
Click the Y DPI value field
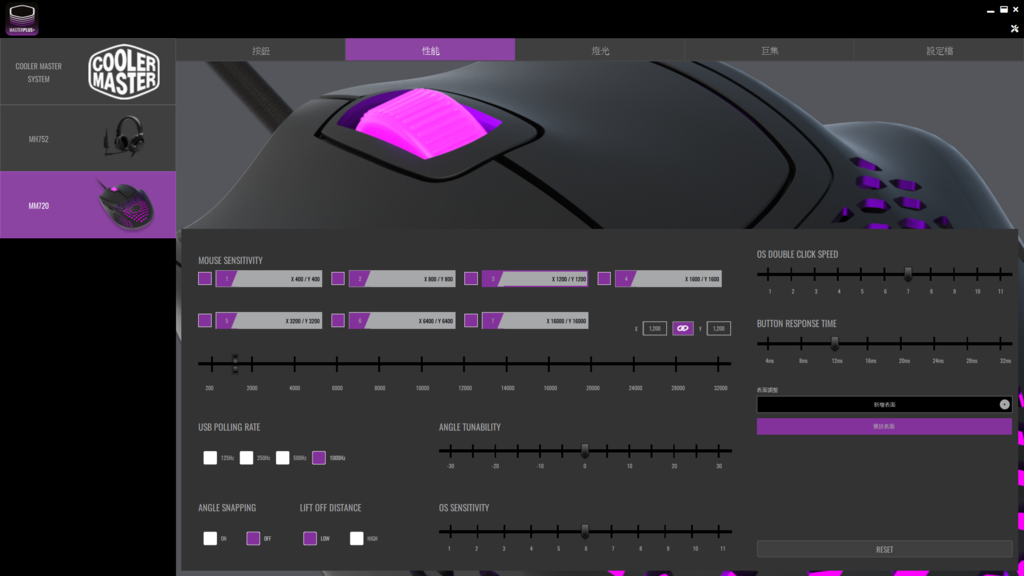point(718,328)
